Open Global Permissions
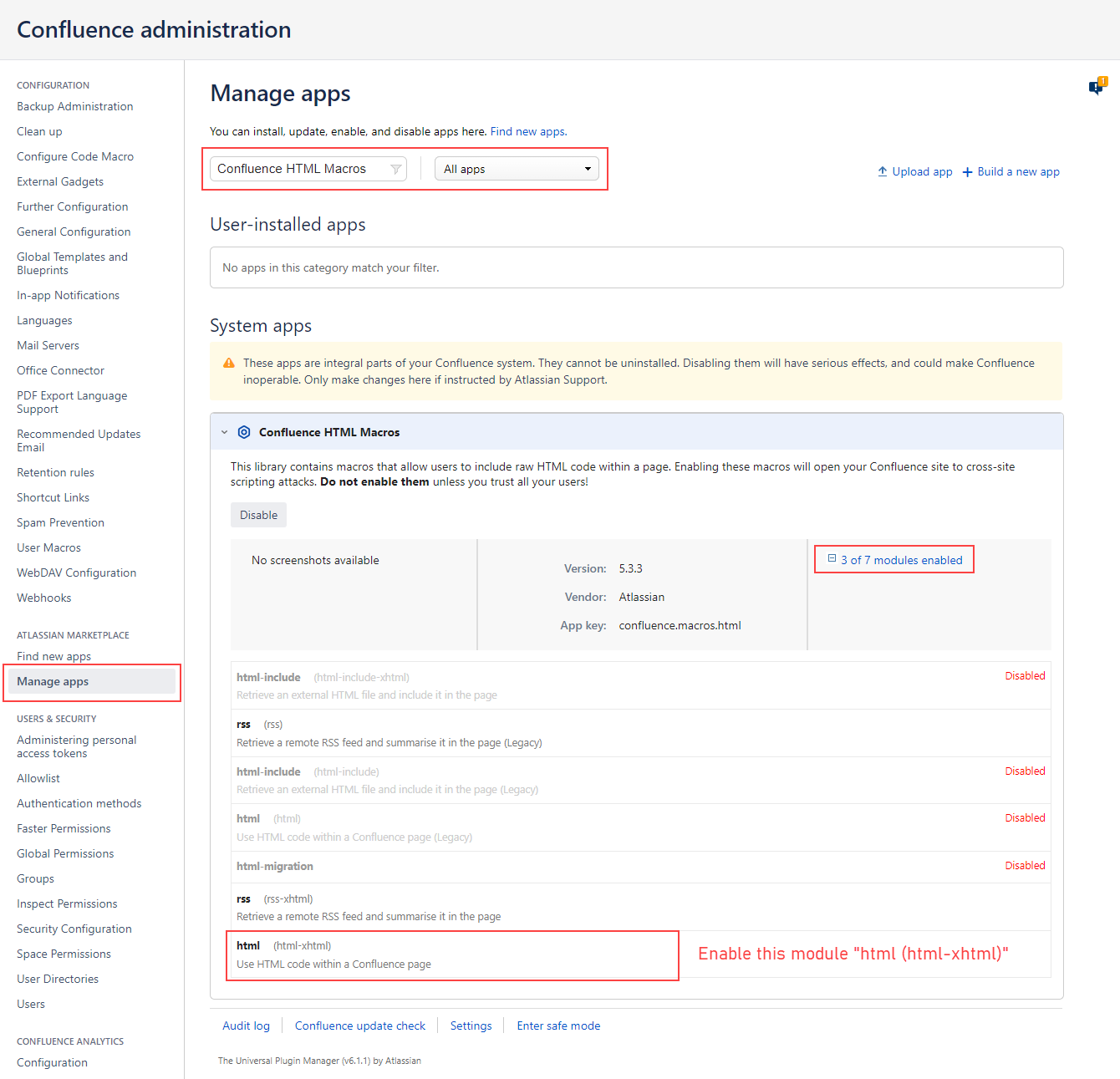 (65, 853)
